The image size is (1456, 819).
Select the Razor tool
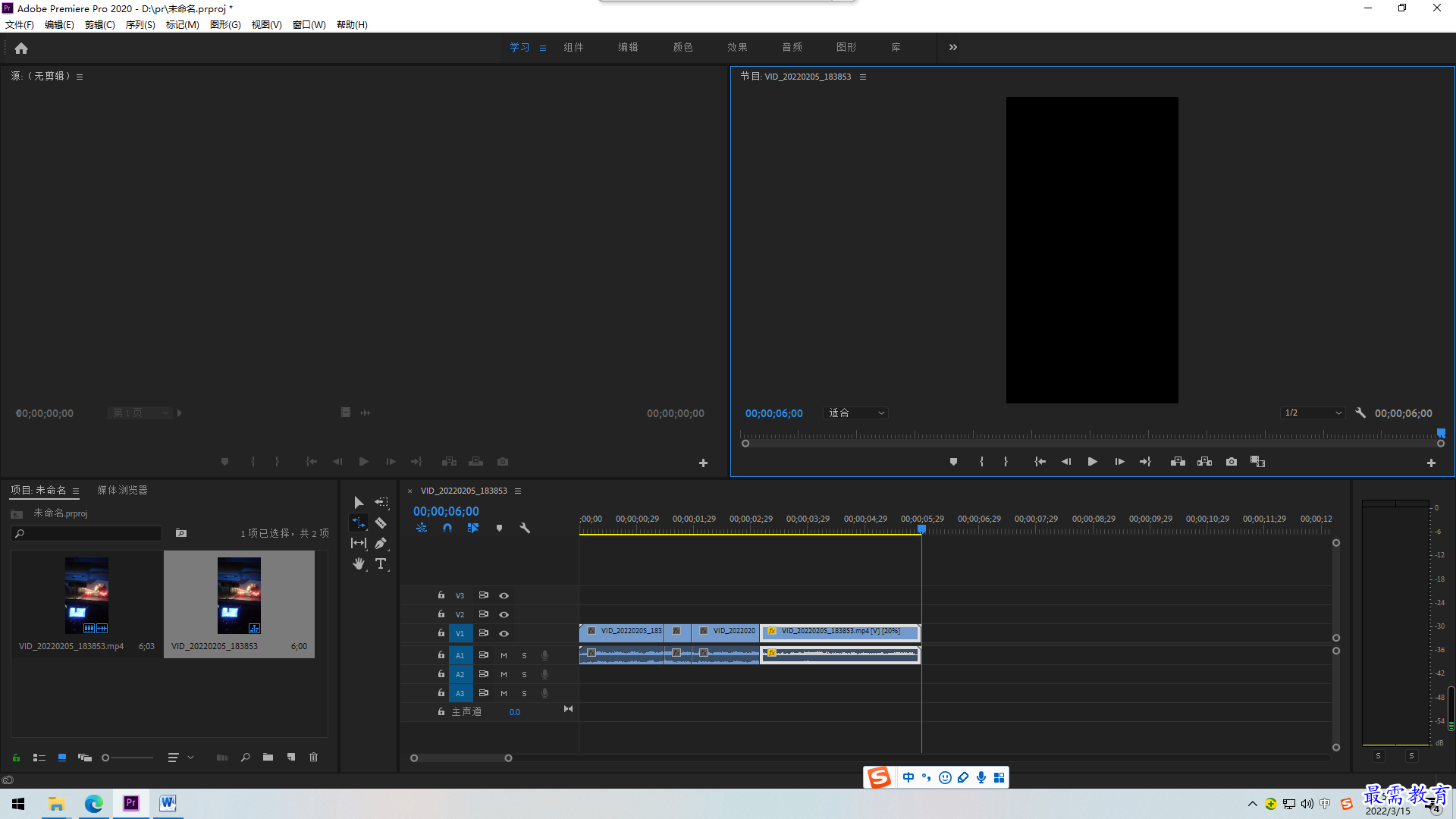tap(381, 522)
